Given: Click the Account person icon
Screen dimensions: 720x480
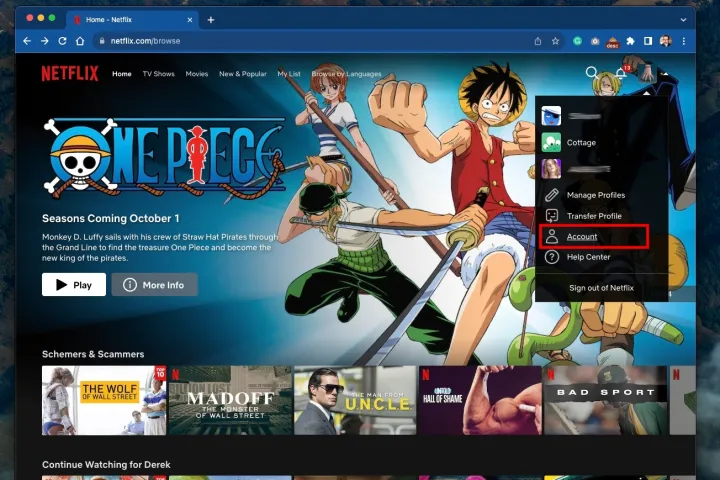Looking at the screenshot, I should tap(551, 237).
